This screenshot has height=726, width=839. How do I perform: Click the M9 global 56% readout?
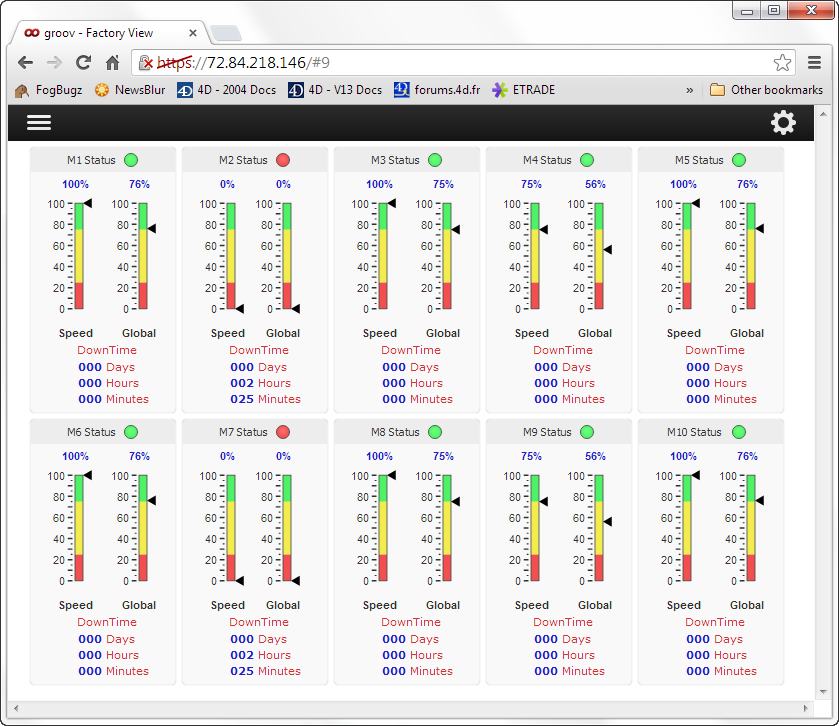point(595,456)
